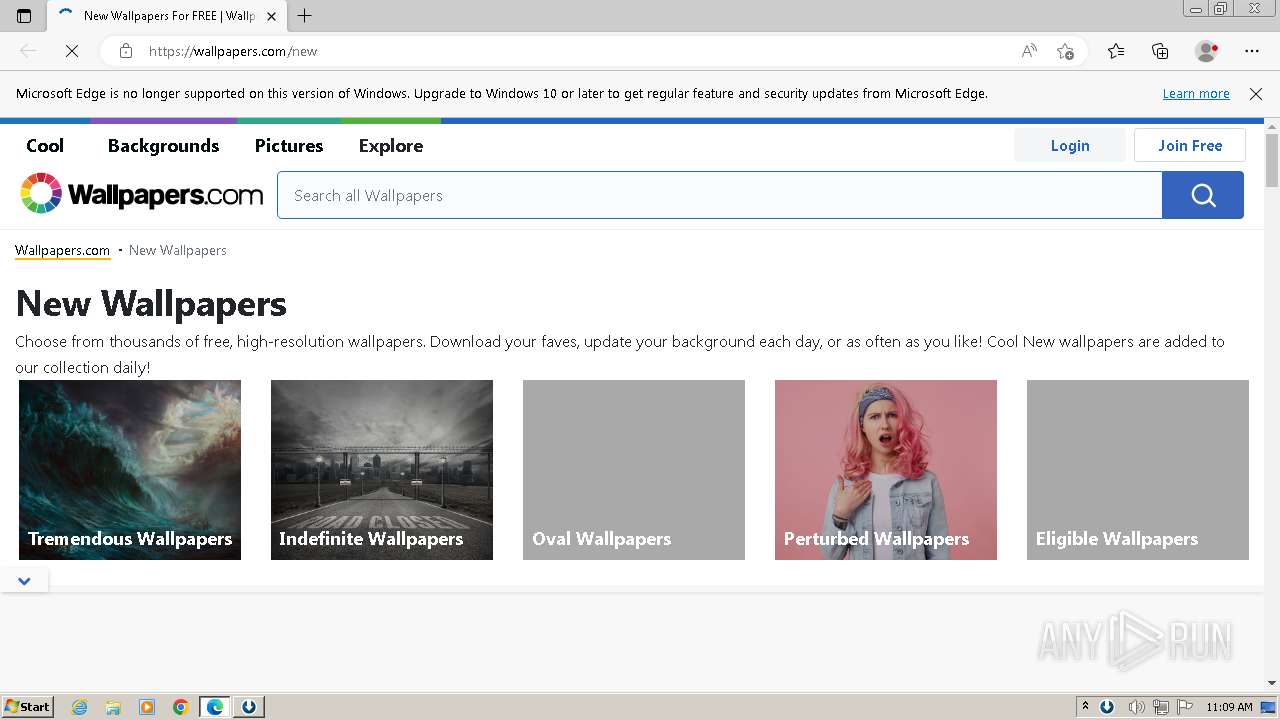Open network status tray icon
The height and width of the screenshot is (720, 1280).
point(1161,707)
